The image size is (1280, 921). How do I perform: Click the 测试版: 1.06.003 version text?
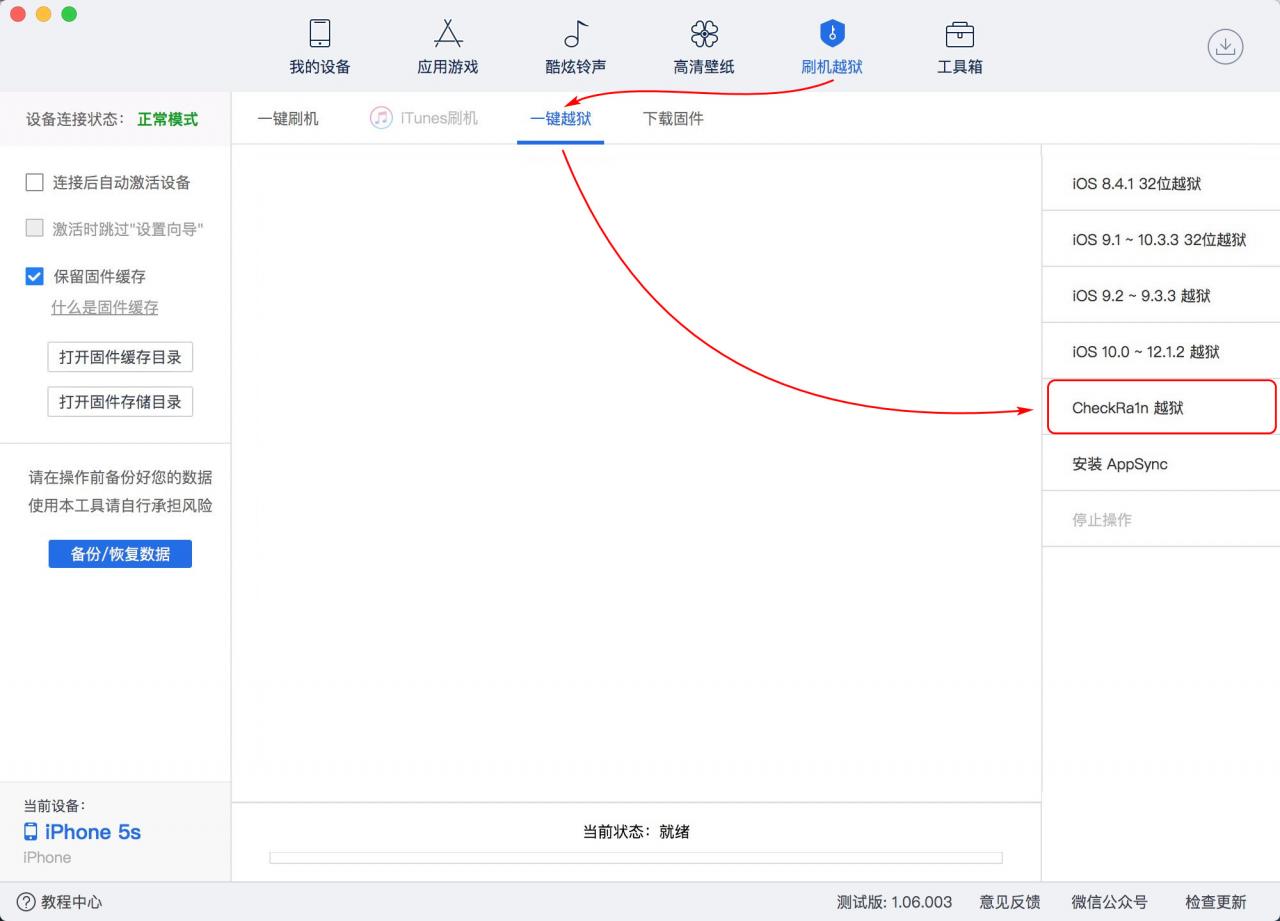(895, 902)
